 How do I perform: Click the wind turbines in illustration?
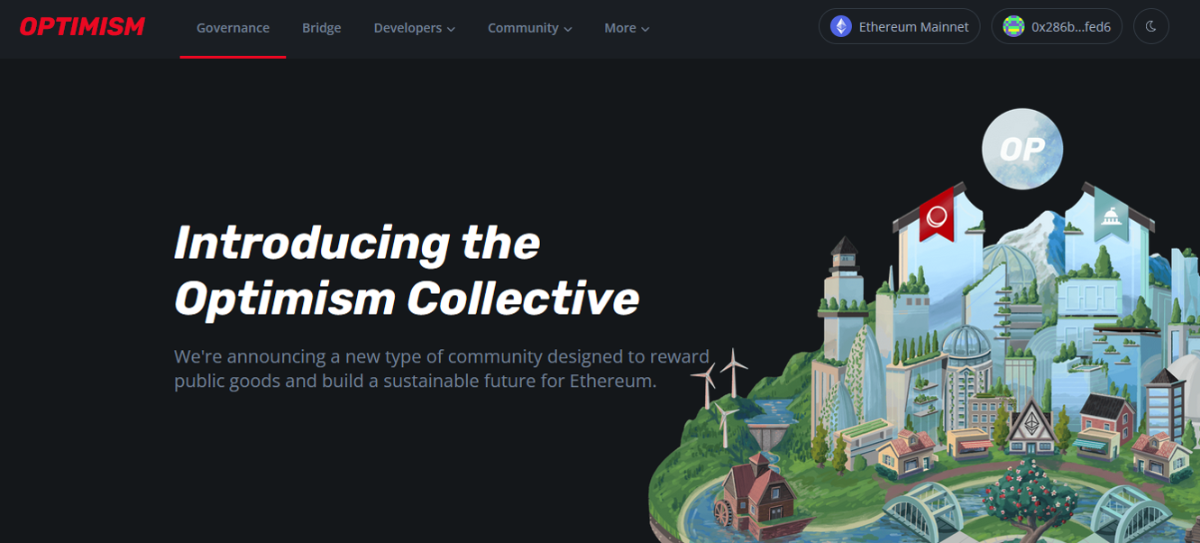coord(720,388)
